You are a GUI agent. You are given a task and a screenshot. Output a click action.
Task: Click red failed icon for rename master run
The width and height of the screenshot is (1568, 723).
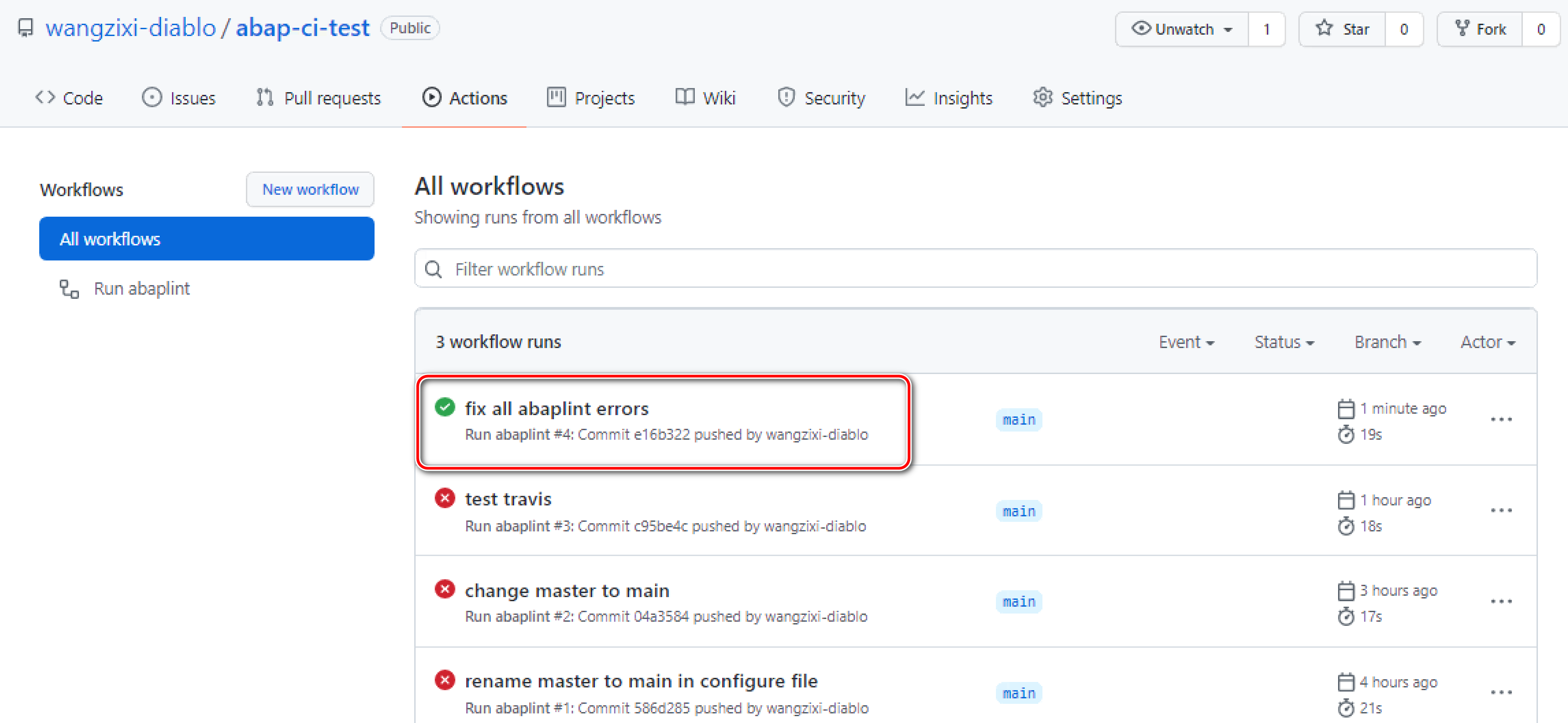click(x=445, y=680)
